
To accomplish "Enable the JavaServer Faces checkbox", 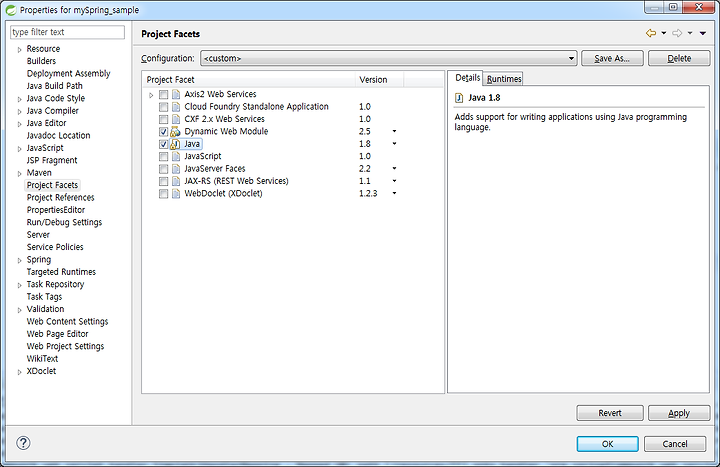I will click(x=163, y=169).
